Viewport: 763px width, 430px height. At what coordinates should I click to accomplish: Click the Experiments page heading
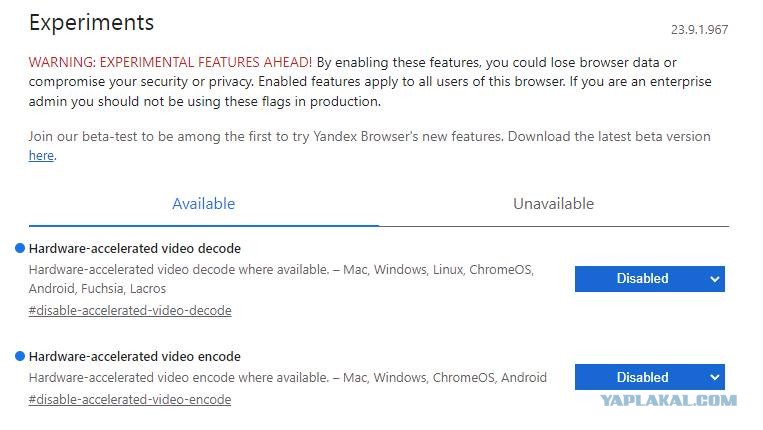pyautogui.click(x=91, y=23)
